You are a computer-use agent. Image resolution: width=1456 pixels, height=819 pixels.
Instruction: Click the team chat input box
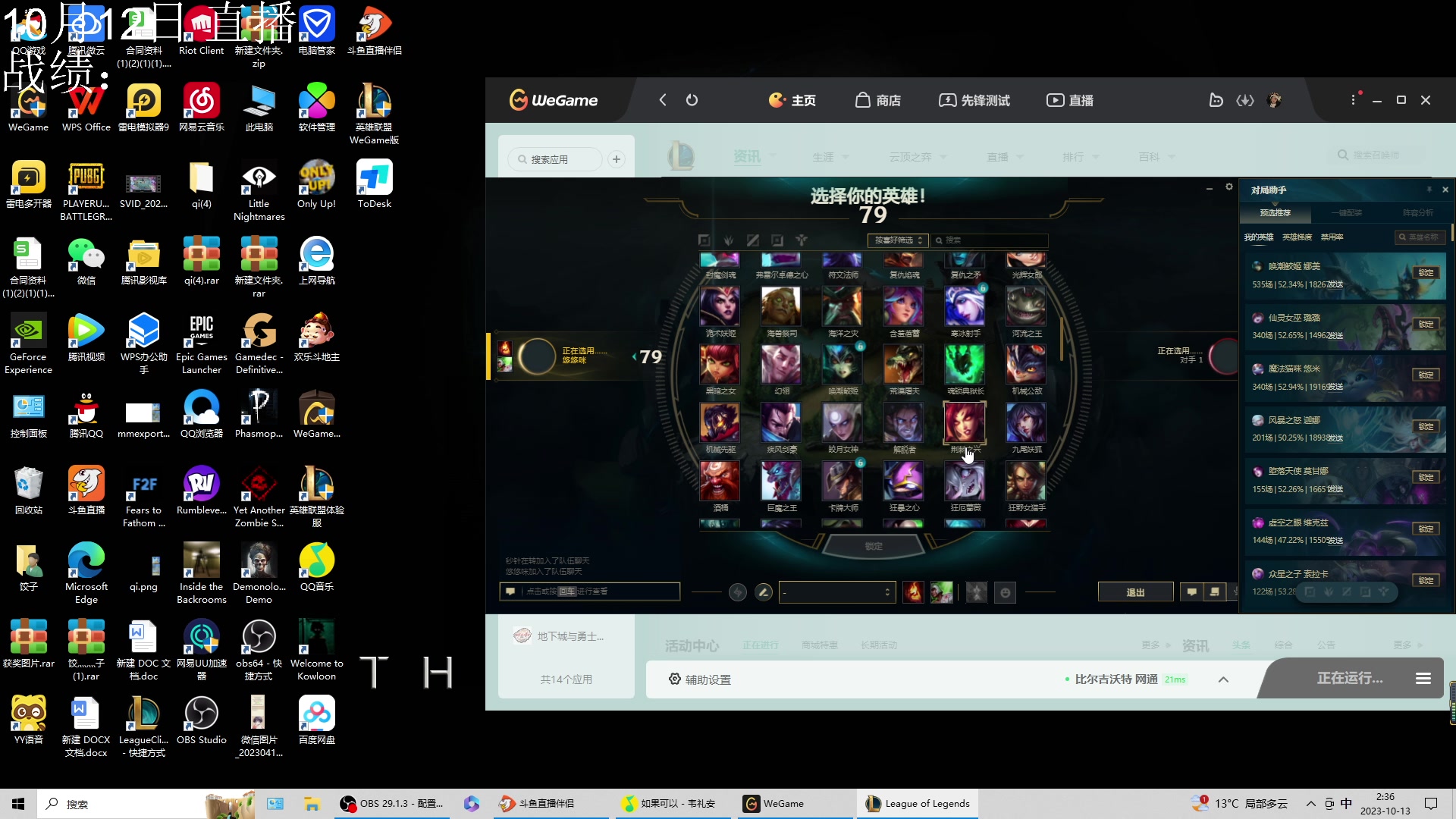[590, 591]
